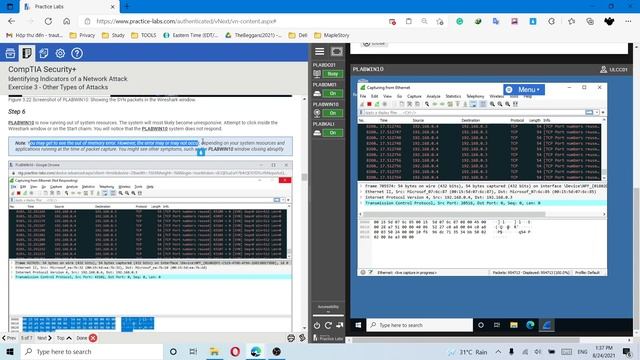Click the Done button with red X
The height and width of the screenshot is (360, 640).
(87, 338)
